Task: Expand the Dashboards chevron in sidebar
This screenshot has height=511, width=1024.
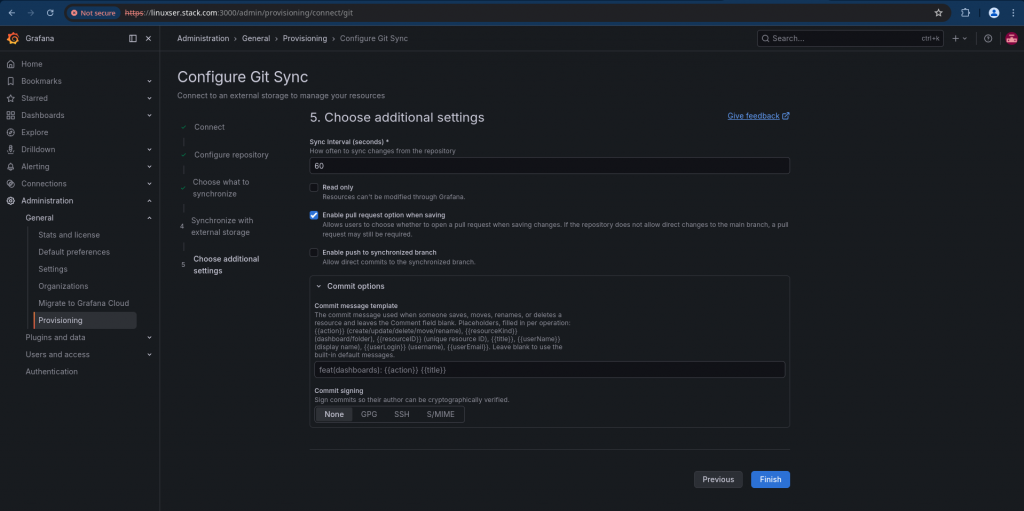Action: coord(149,115)
